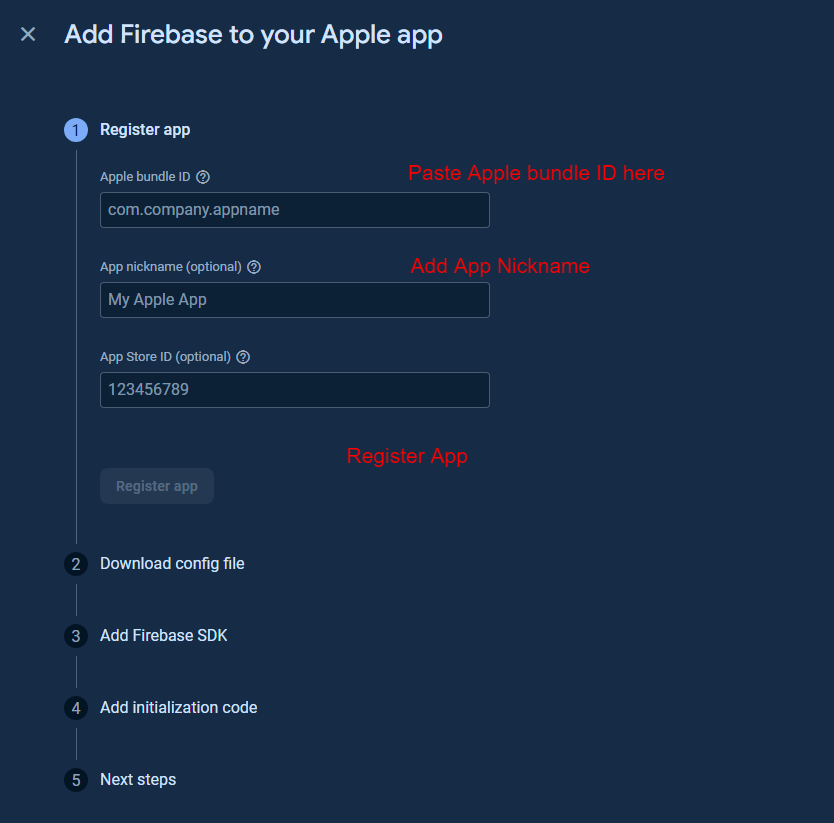The height and width of the screenshot is (823, 834).
Task: Click help icon beside App nickname label
Action: pos(254,267)
